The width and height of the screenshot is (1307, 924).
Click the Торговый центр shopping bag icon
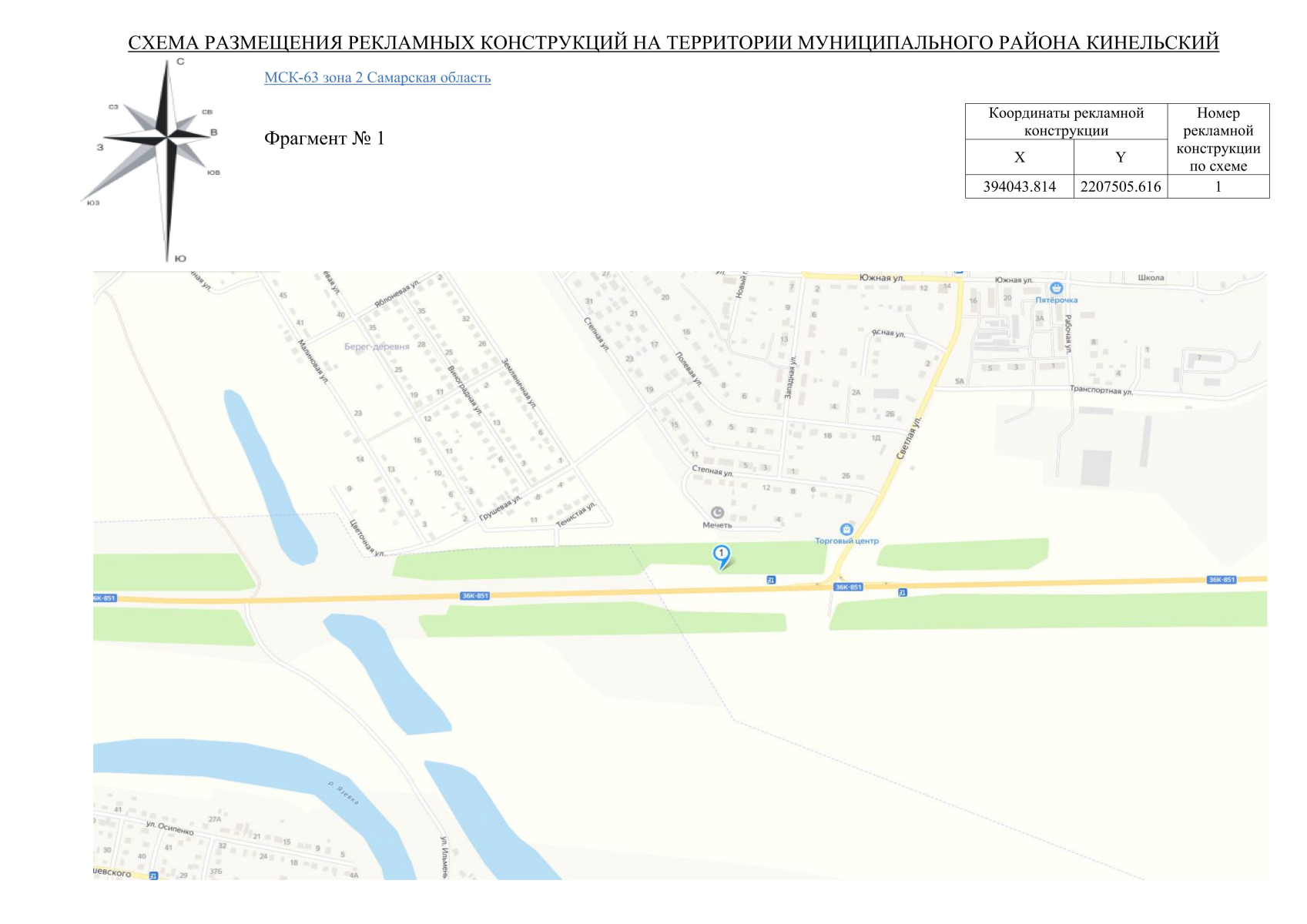click(846, 530)
